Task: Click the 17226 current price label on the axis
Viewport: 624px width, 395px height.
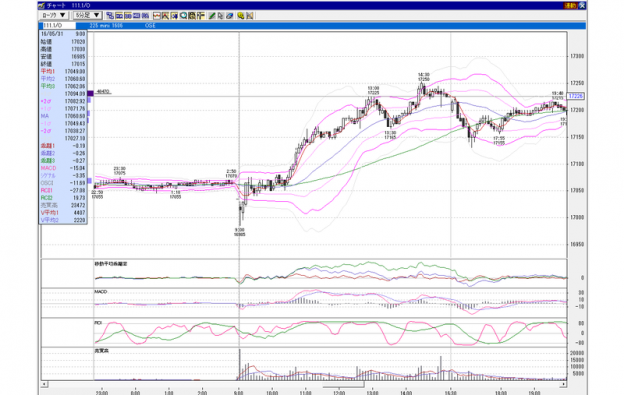Action: (575, 96)
